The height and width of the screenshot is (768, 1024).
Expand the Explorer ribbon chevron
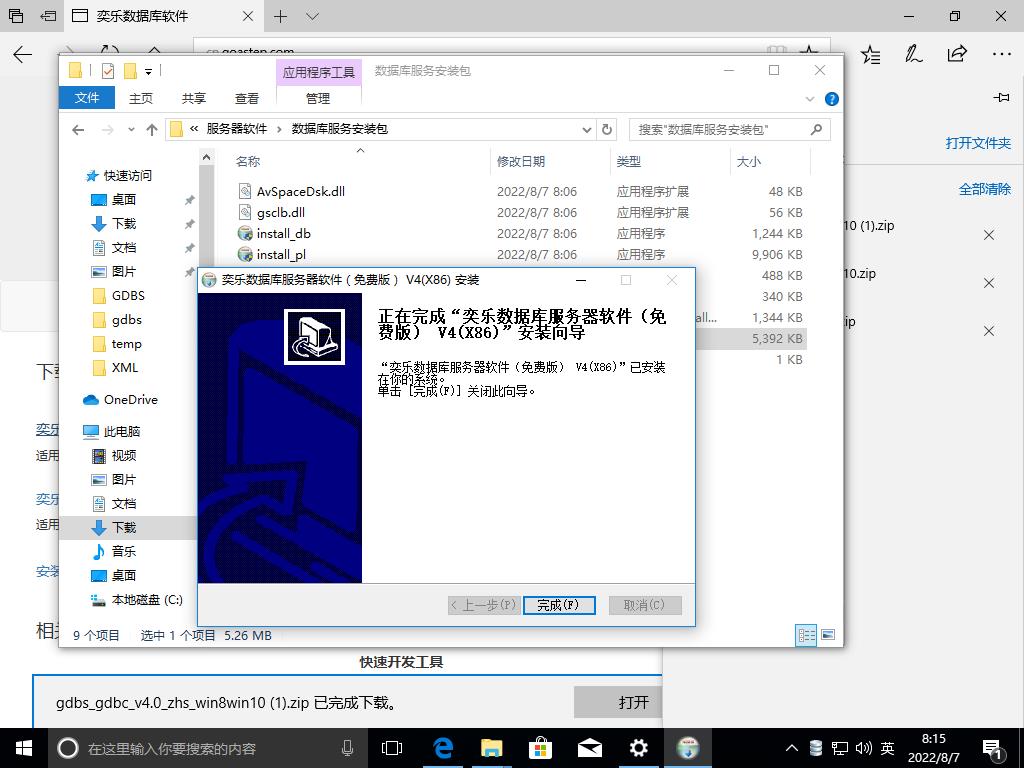[811, 99]
